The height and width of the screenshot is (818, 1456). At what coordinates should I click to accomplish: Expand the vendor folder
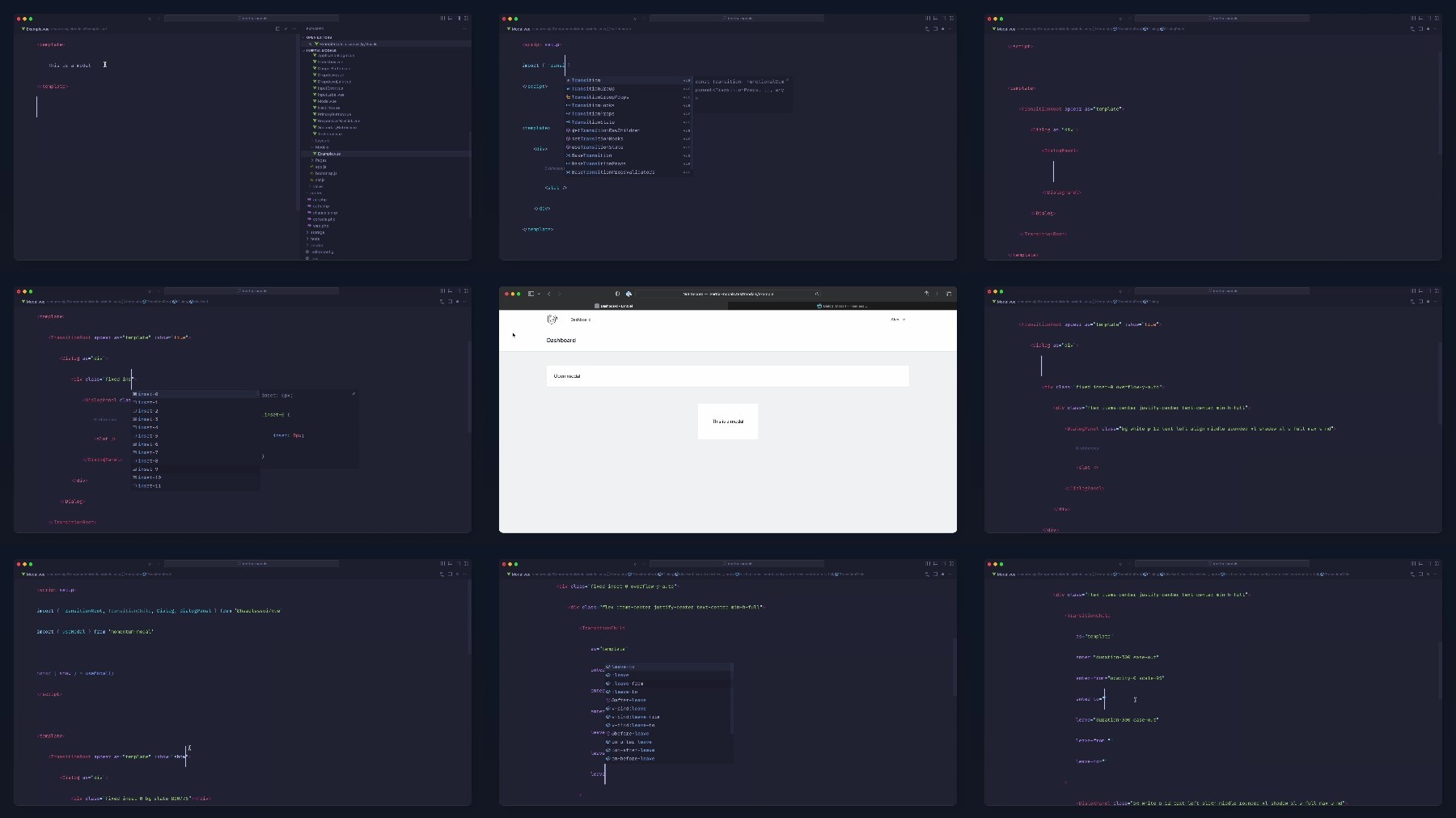315,245
